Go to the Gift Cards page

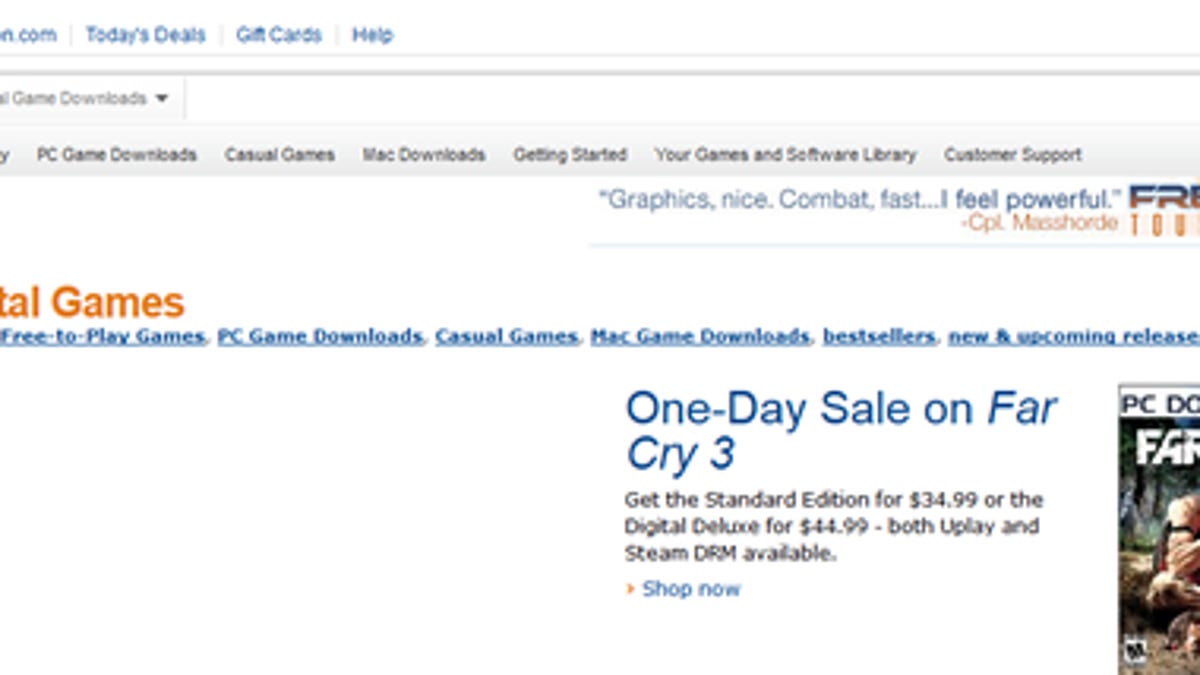point(279,35)
